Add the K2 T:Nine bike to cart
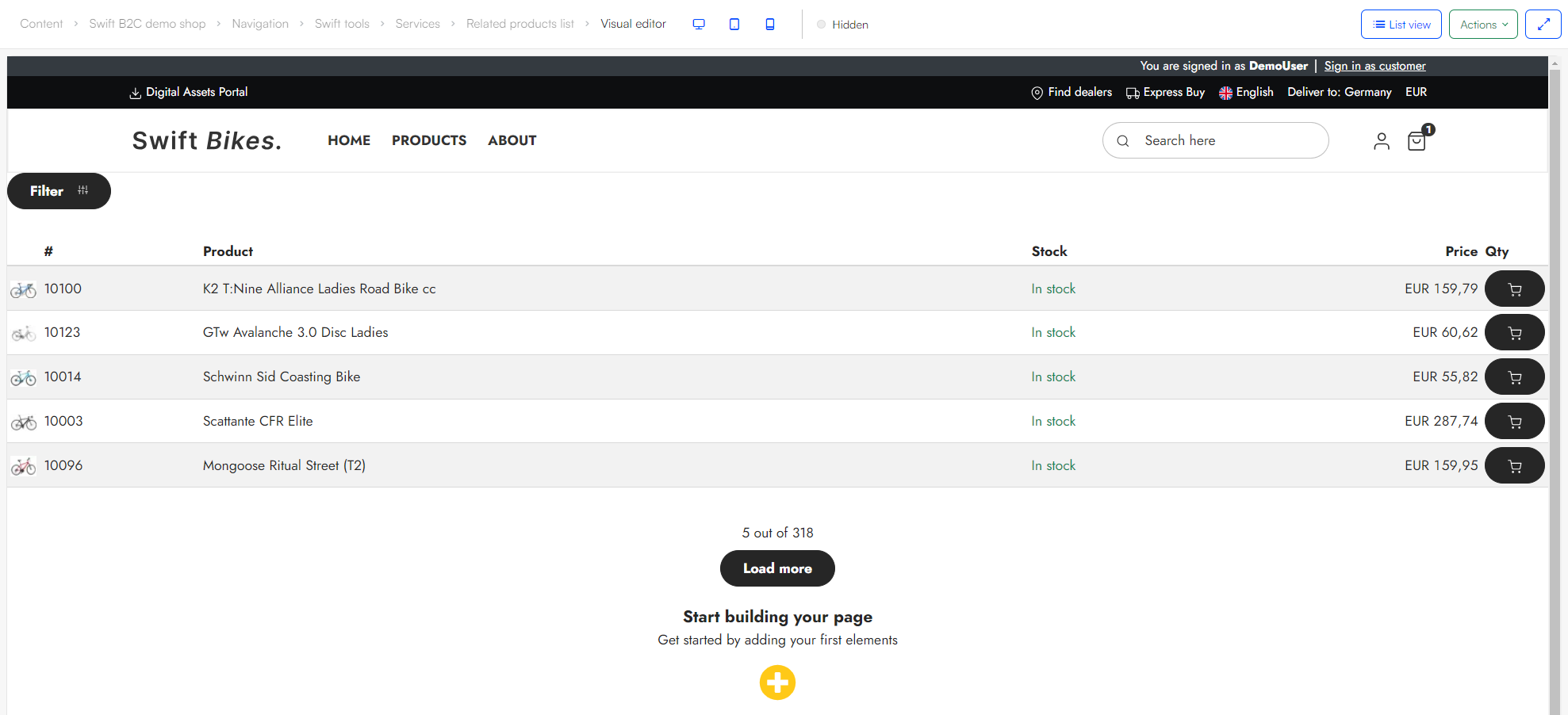This screenshot has height=715, width=1568. pos(1514,289)
